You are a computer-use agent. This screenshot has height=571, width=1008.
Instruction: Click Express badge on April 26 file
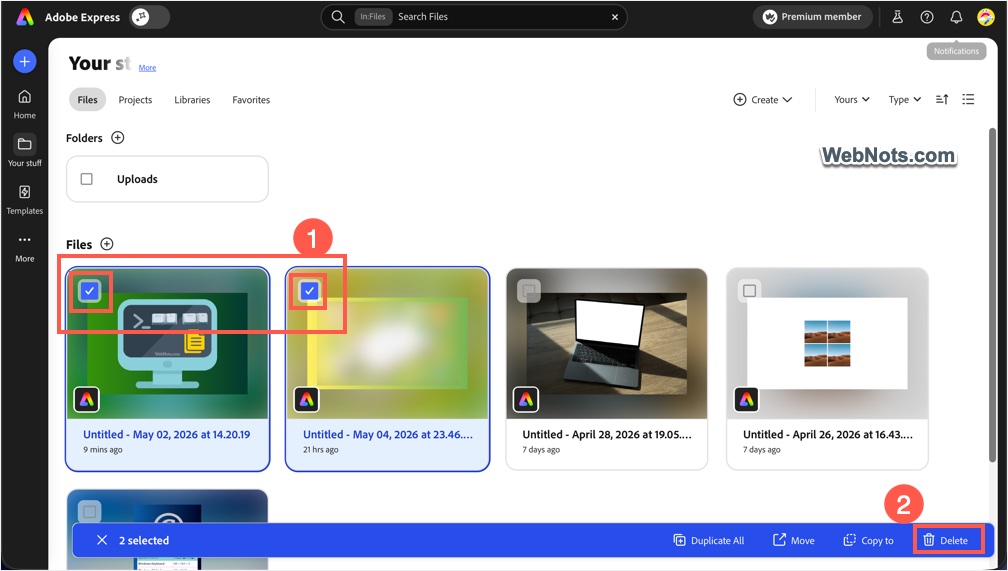746,400
